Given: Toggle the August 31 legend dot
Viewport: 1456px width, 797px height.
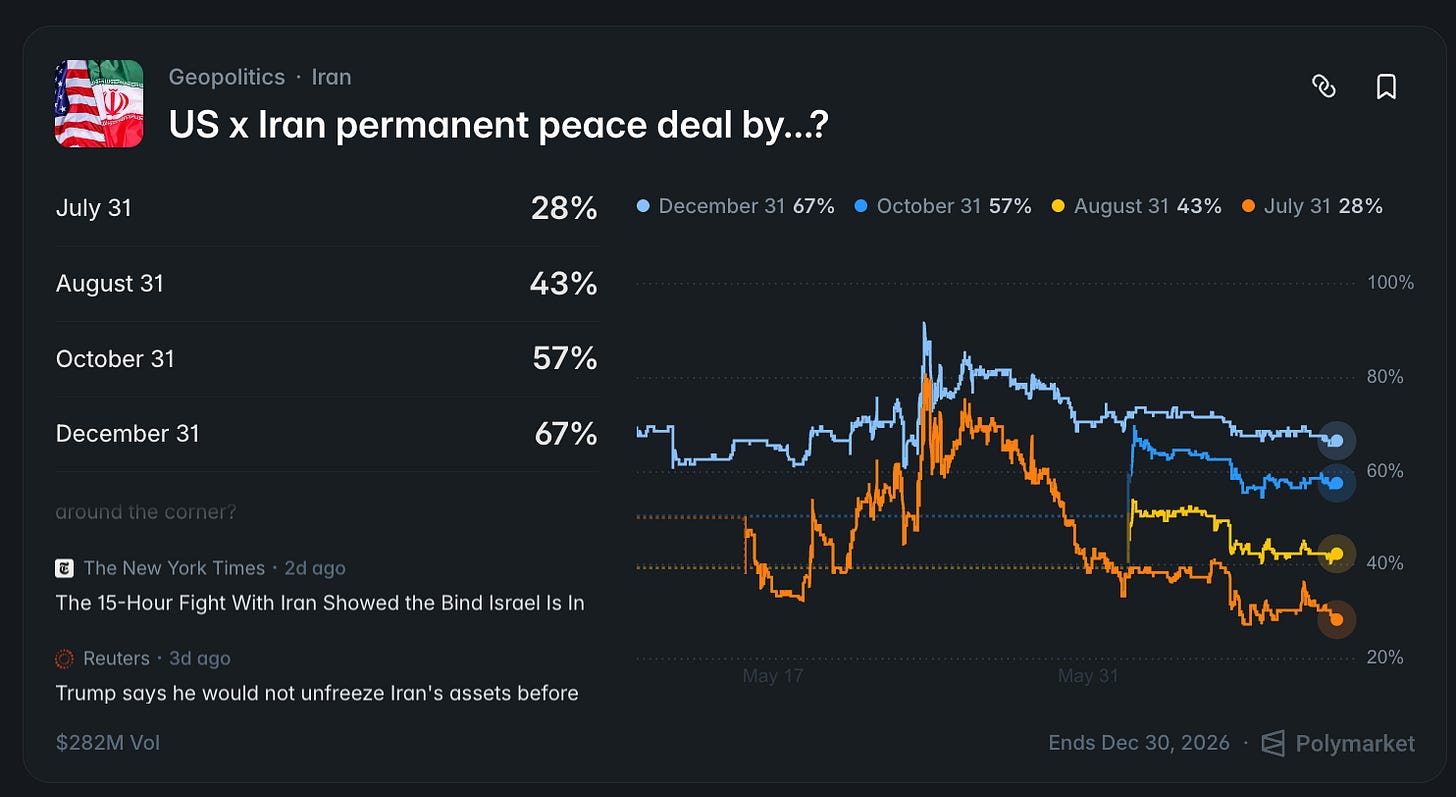Looking at the screenshot, I should [x=1058, y=206].
